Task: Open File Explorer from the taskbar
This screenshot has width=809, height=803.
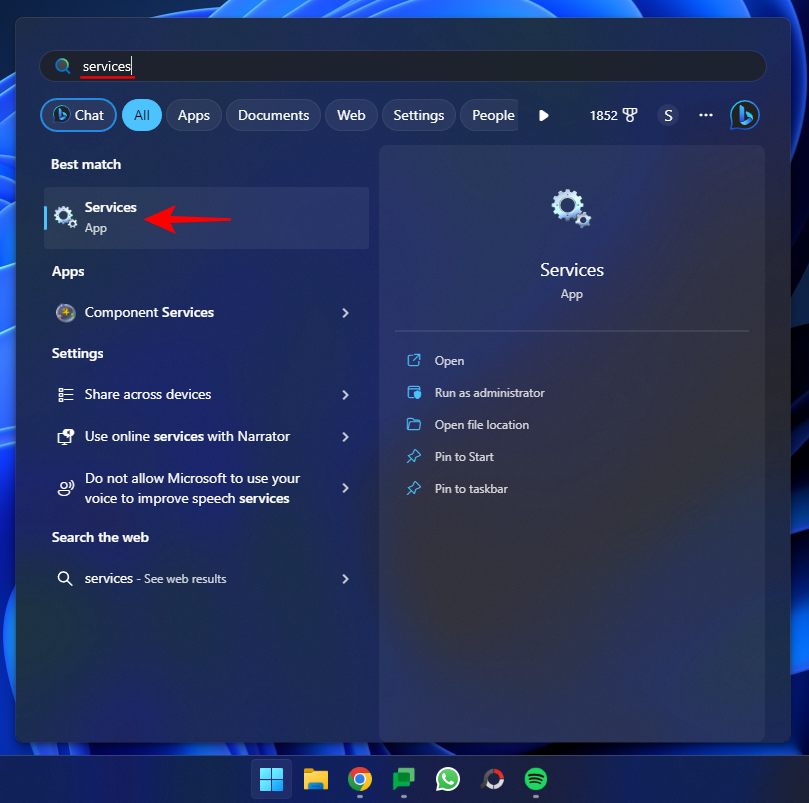Action: [315, 779]
